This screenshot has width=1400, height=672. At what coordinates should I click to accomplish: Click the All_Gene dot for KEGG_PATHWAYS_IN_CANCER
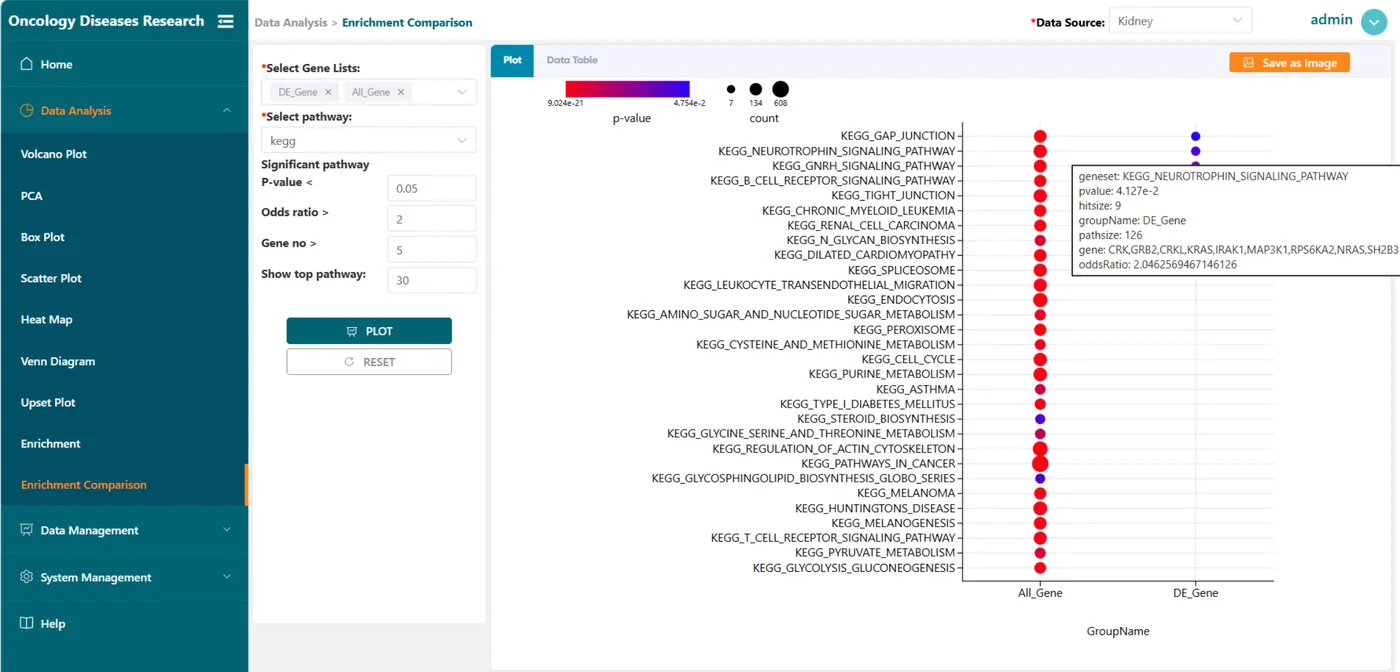point(1040,464)
